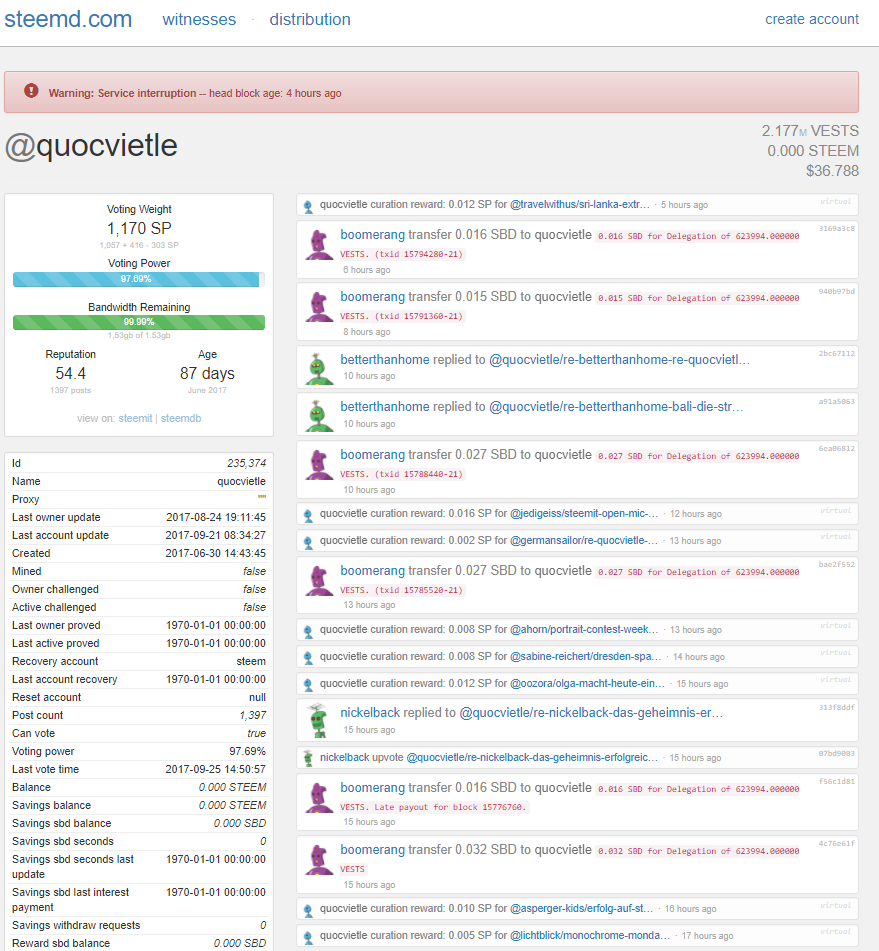Screen dimensions: 879x951
Task: Click curation icon beside jedigeiss reward row
Action: [308, 516]
